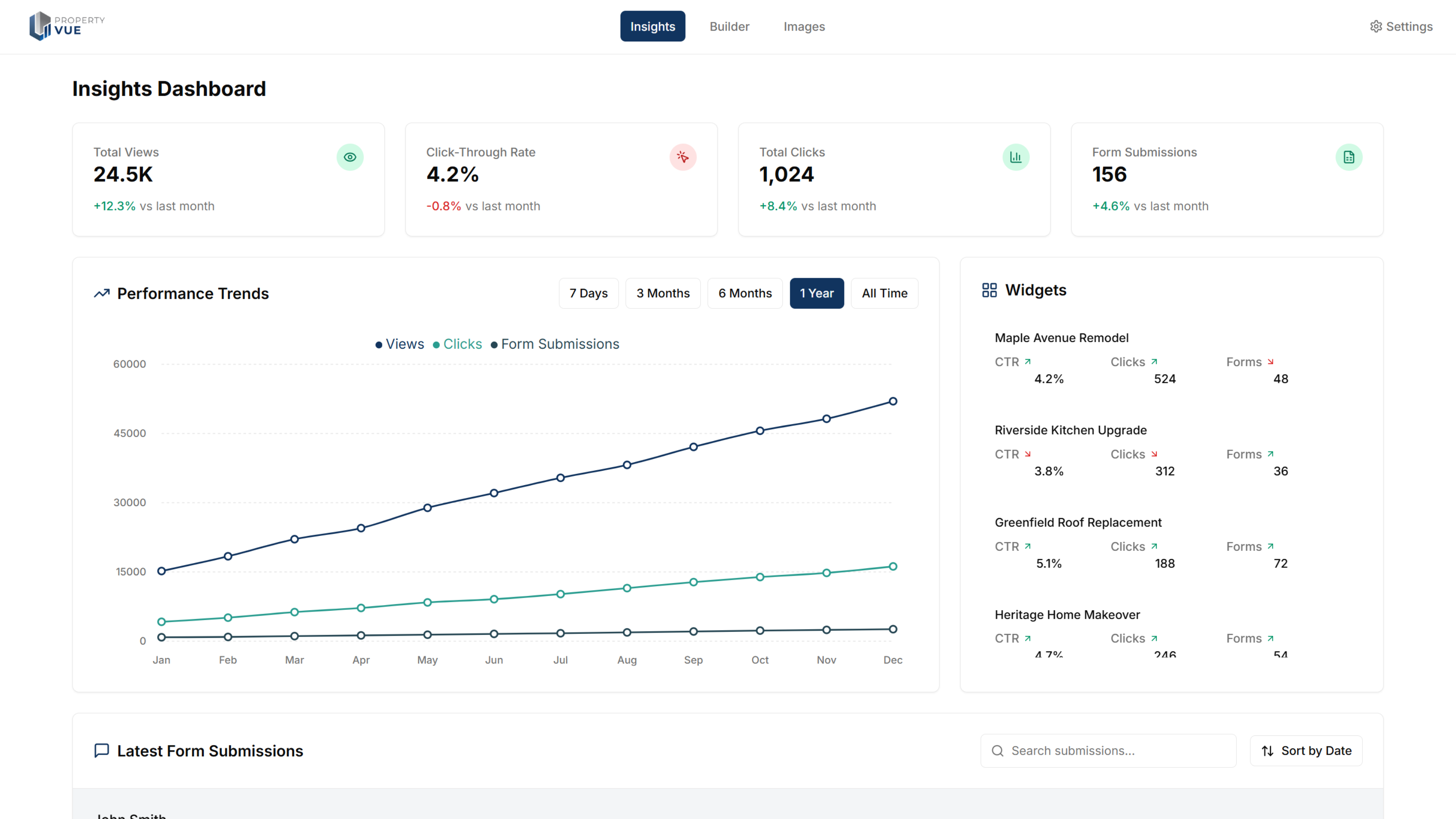Click the Clicks data point for Aug

(x=627, y=588)
